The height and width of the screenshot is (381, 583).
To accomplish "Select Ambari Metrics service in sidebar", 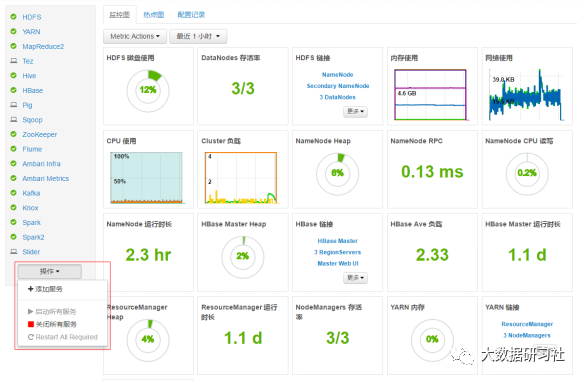I will pyautogui.click(x=45, y=178).
